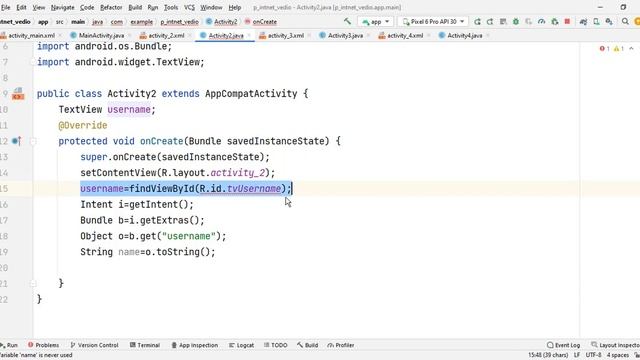Screen dimensions: 640x360
Task: Open the Profiler tool window
Action: [340, 345]
